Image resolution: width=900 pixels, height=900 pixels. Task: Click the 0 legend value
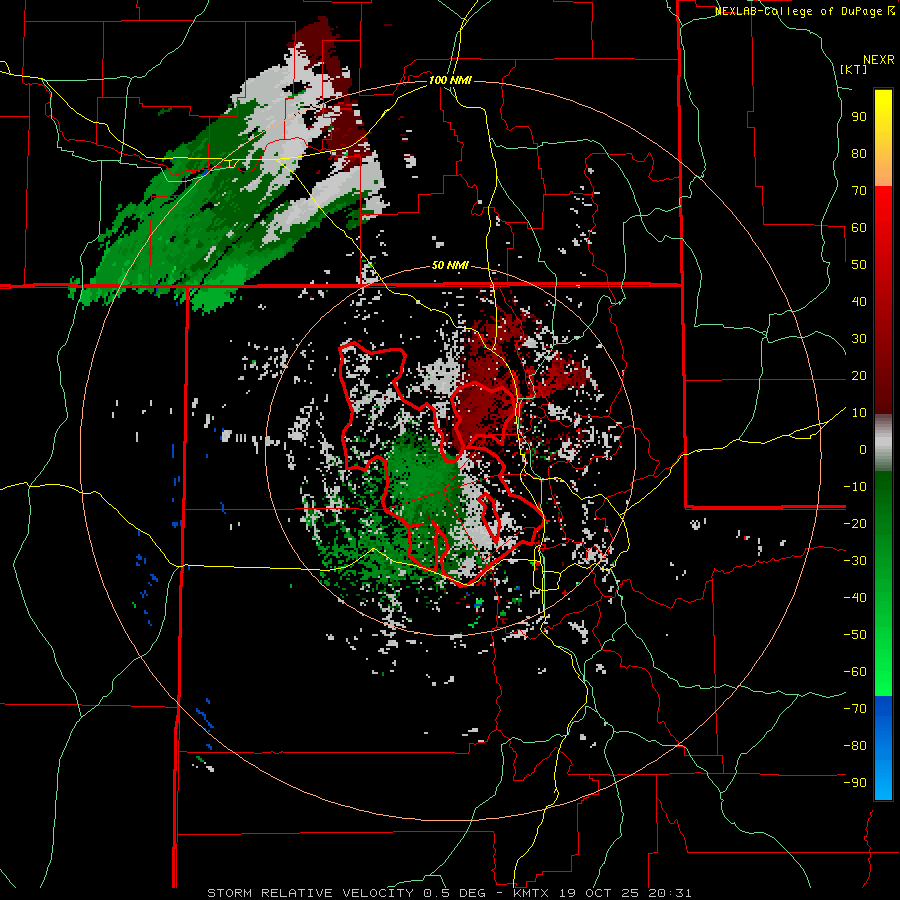863,449
